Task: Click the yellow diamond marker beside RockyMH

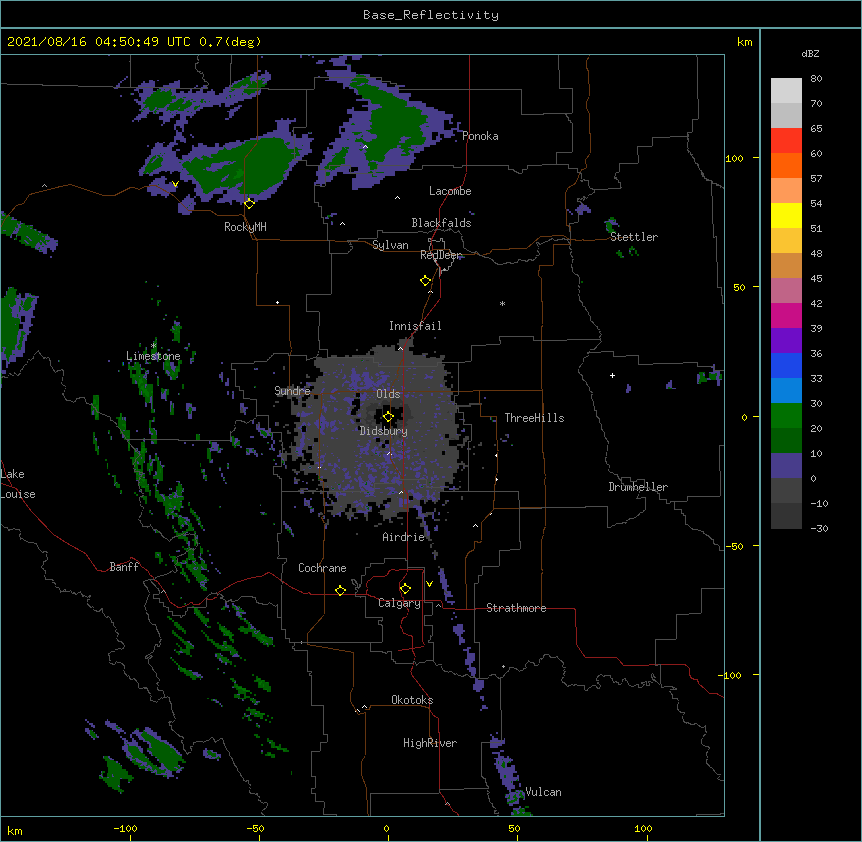Action: pyautogui.click(x=250, y=204)
